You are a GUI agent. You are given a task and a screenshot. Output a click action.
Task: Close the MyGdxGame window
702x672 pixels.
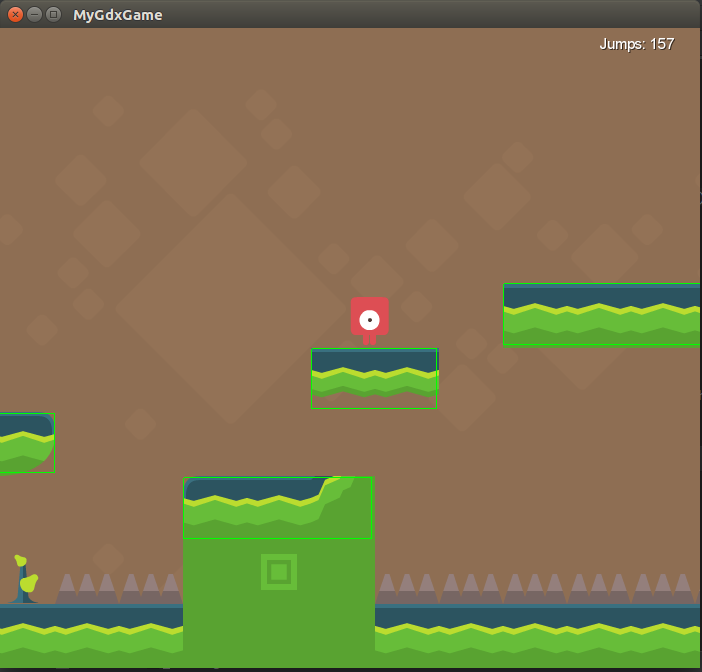pyautogui.click(x=15, y=15)
